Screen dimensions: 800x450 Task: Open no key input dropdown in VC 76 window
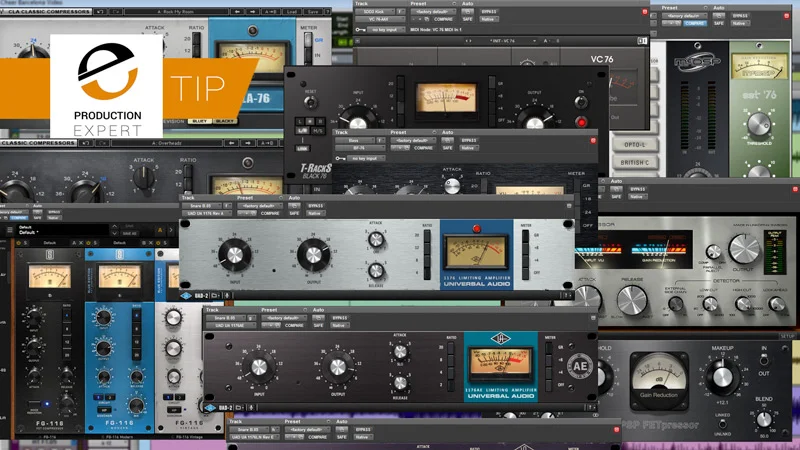(x=385, y=30)
